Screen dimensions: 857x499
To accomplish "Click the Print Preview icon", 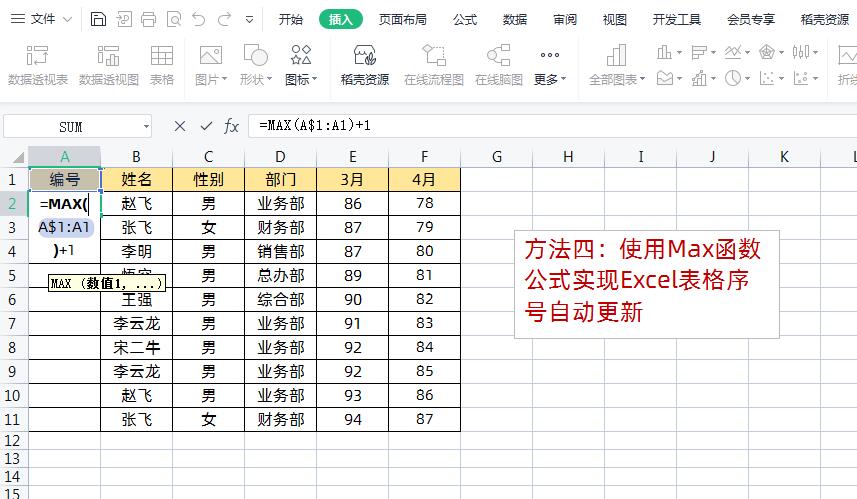I will click(174, 20).
